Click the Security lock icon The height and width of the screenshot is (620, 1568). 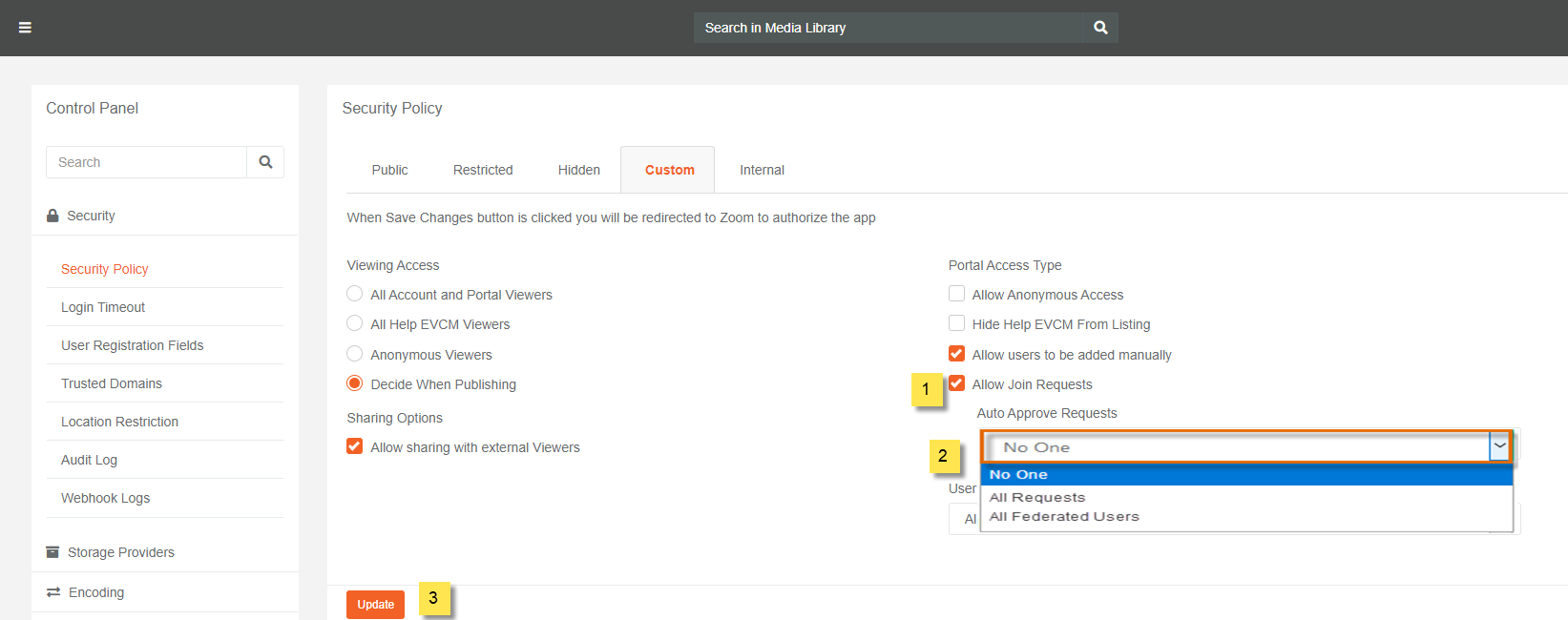pyautogui.click(x=52, y=217)
